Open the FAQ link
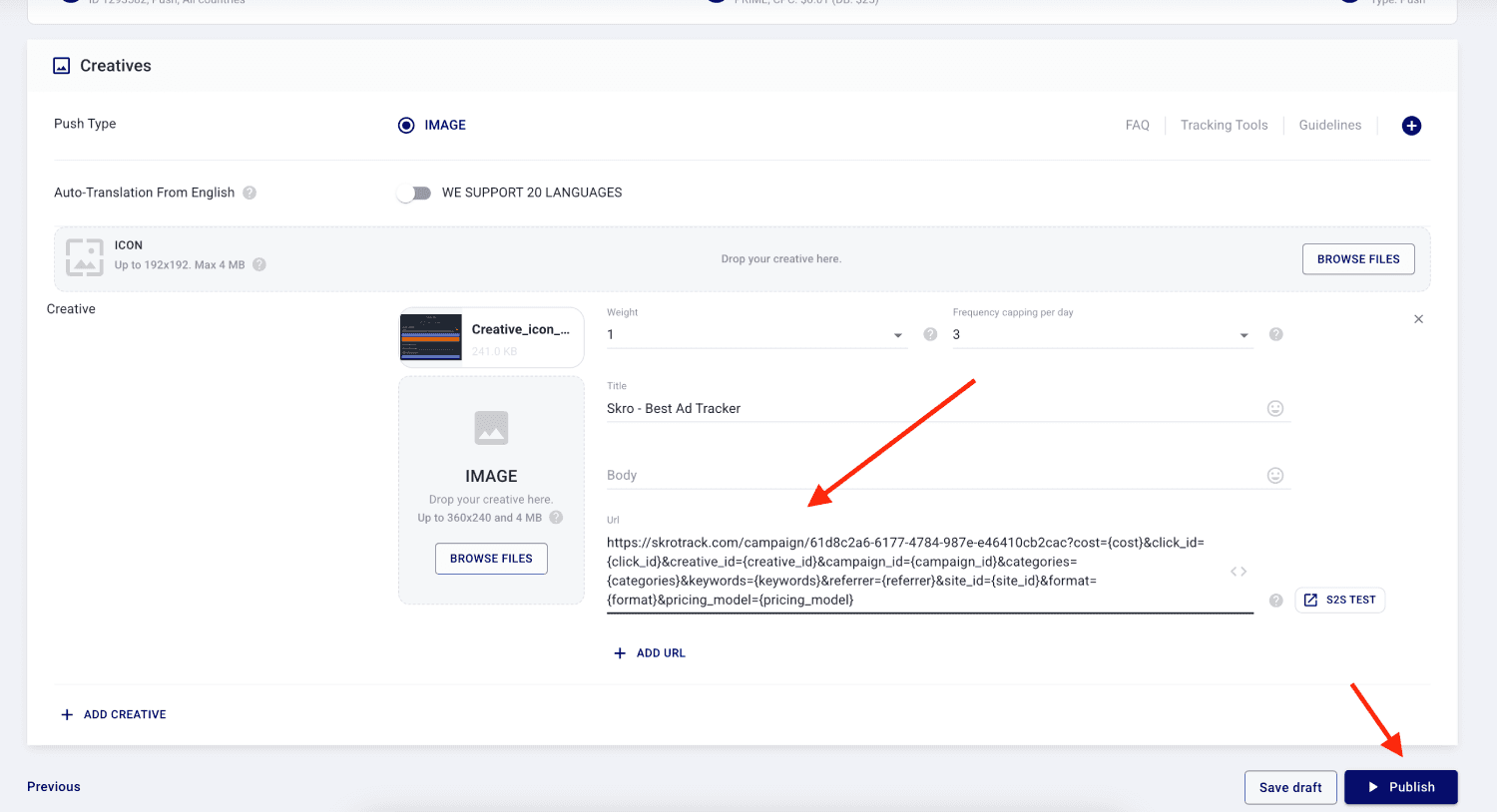 (1138, 126)
